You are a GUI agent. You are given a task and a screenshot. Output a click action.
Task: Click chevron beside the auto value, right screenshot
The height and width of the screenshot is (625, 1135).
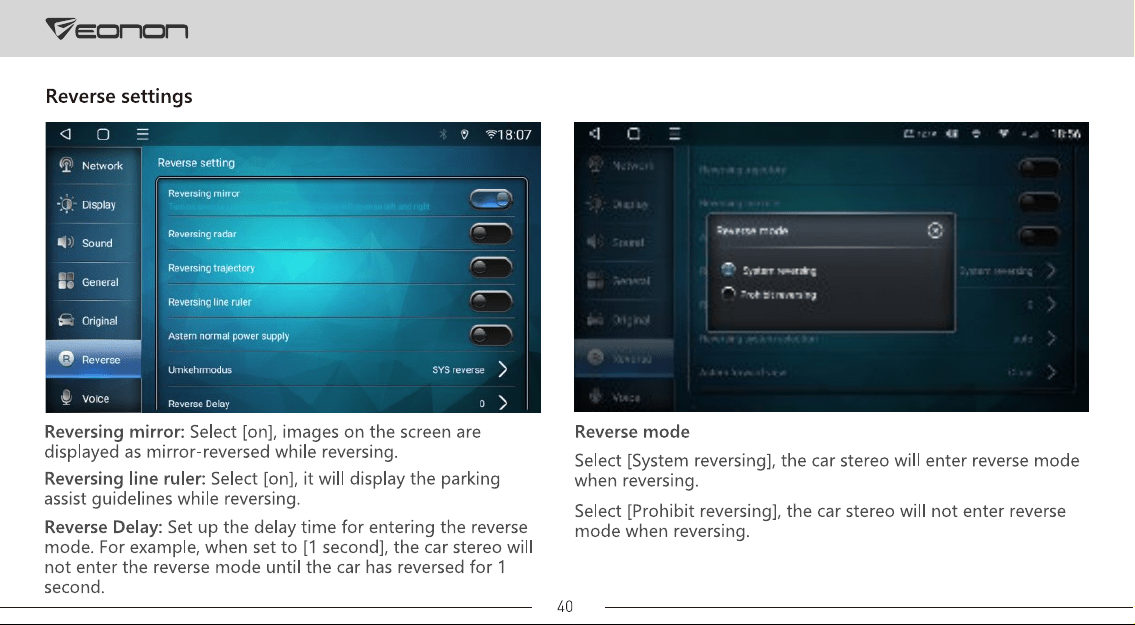pos(1051,338)
